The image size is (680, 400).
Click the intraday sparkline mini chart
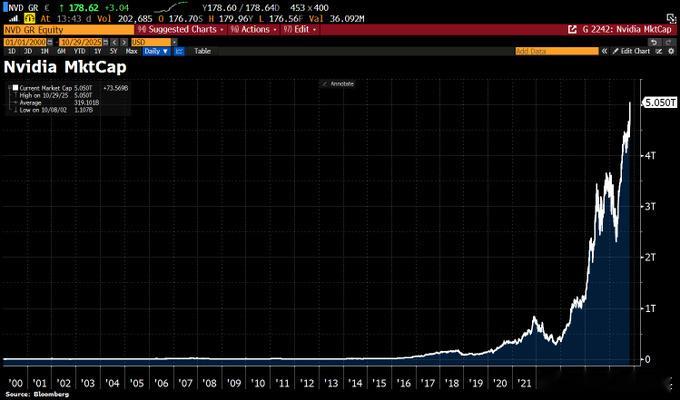point(171,7)
